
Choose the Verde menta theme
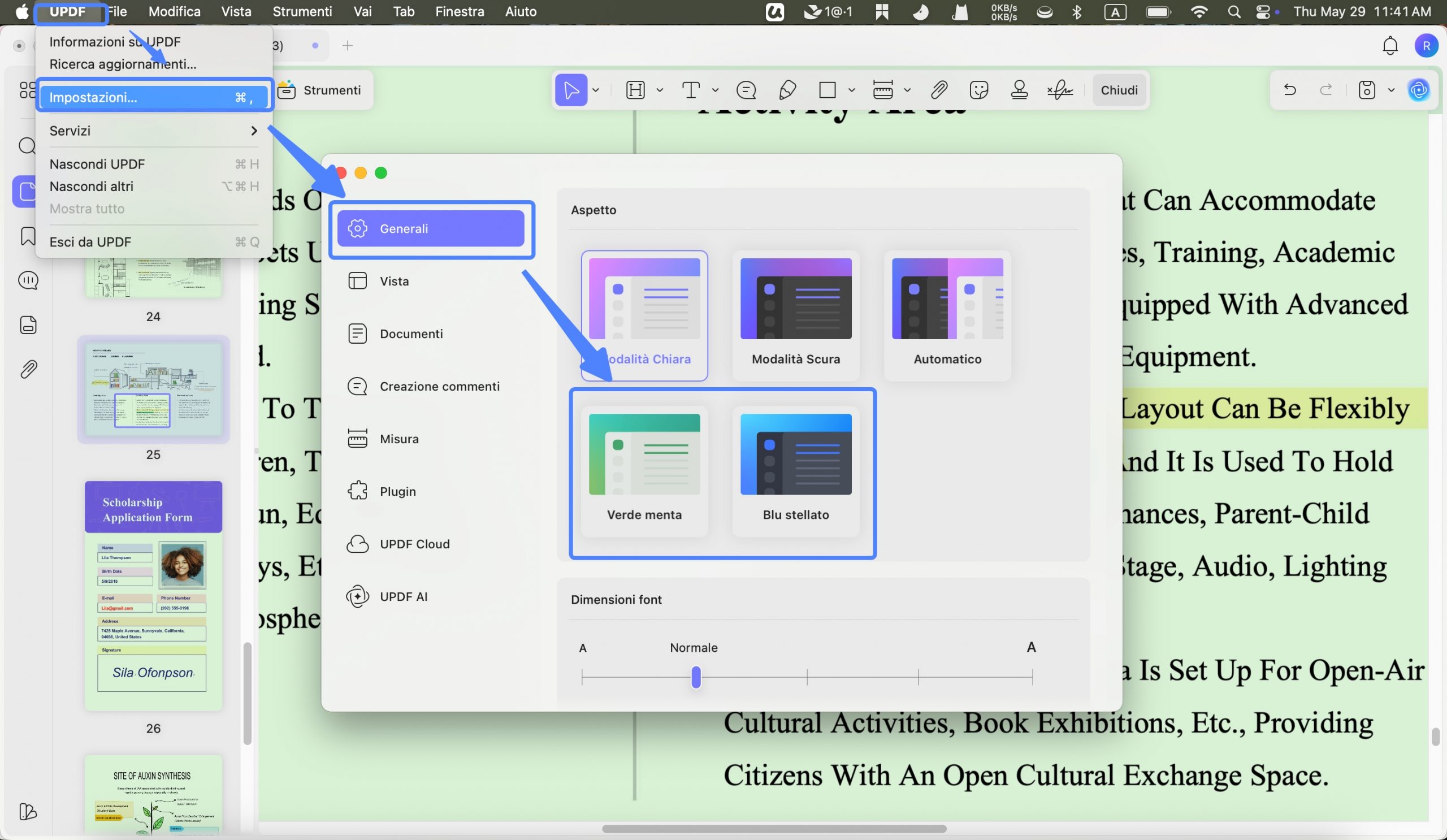click(644, 471)
